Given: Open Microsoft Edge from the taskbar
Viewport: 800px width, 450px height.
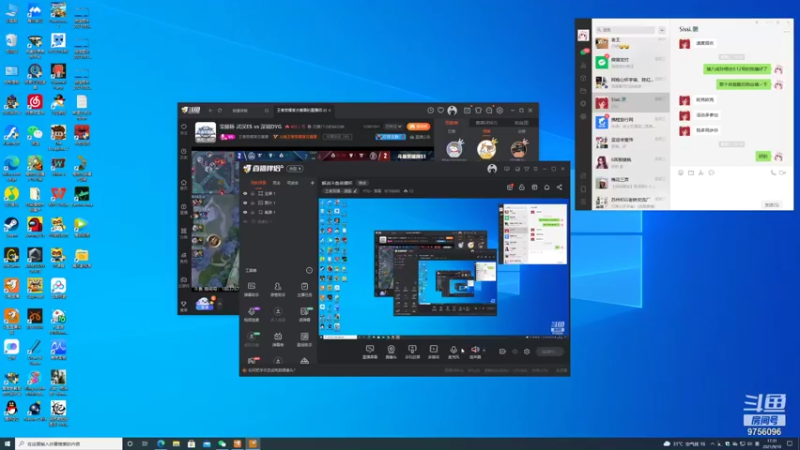Looking at the screenshot, I should coord(161,444).
